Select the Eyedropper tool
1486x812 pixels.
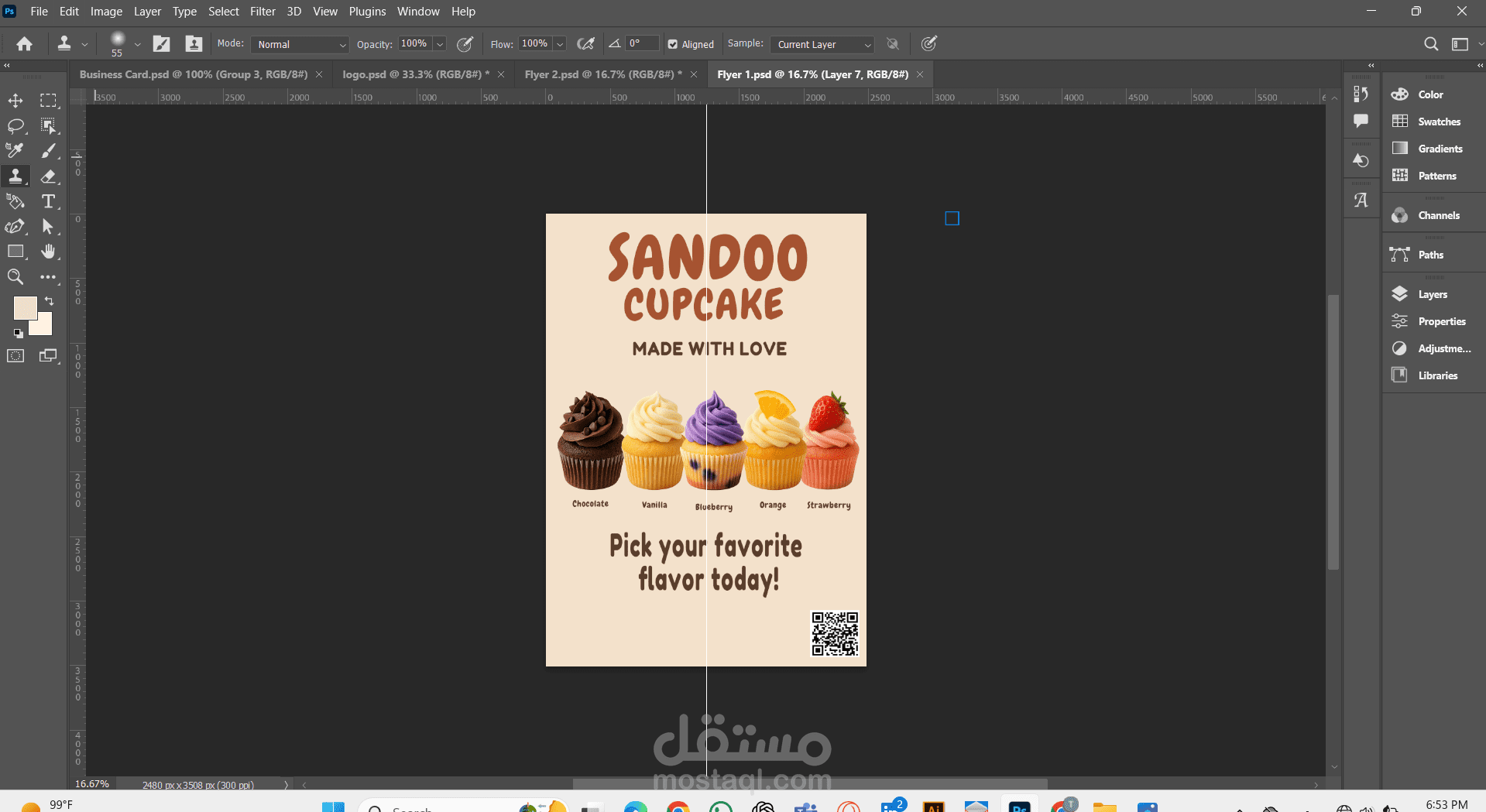point(15,151)
